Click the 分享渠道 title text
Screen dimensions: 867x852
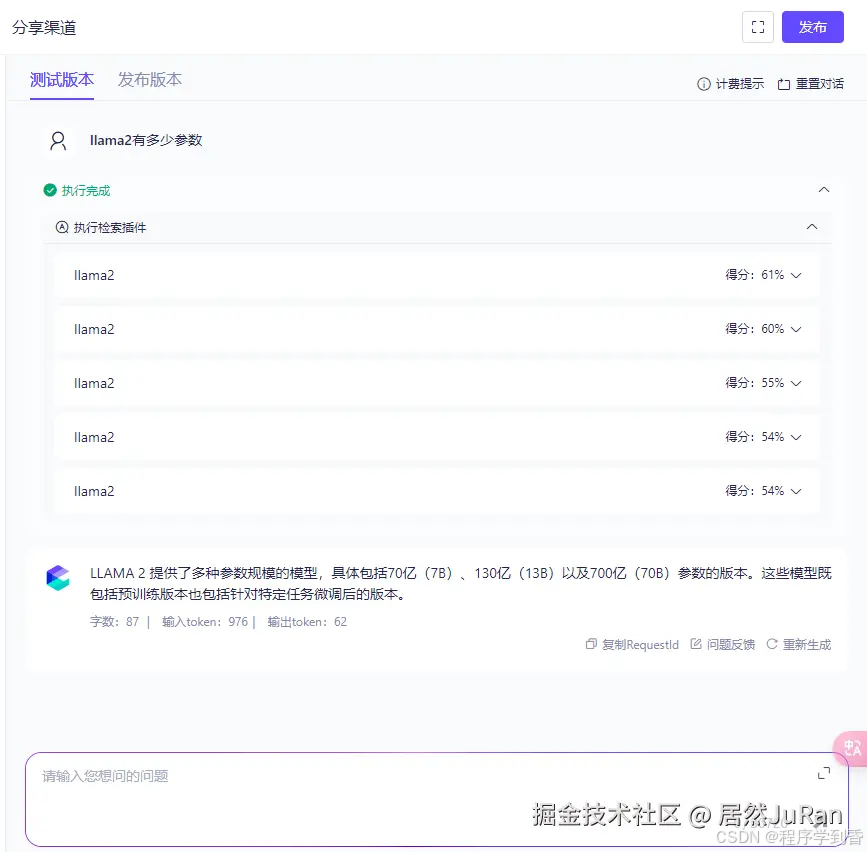pos(44,27)
